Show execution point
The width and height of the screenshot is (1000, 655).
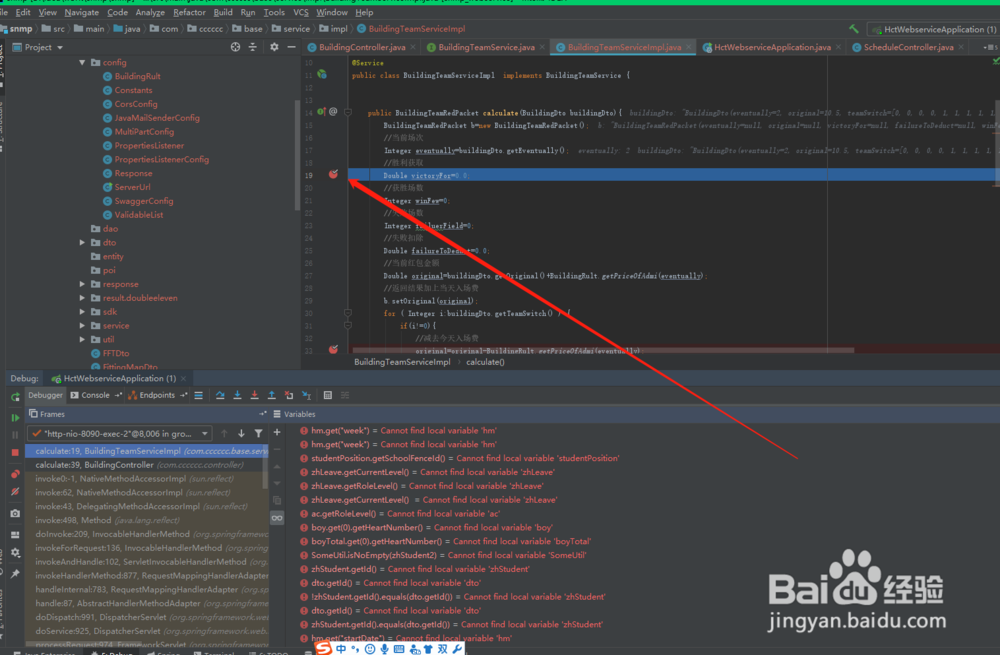pos(199,395)
